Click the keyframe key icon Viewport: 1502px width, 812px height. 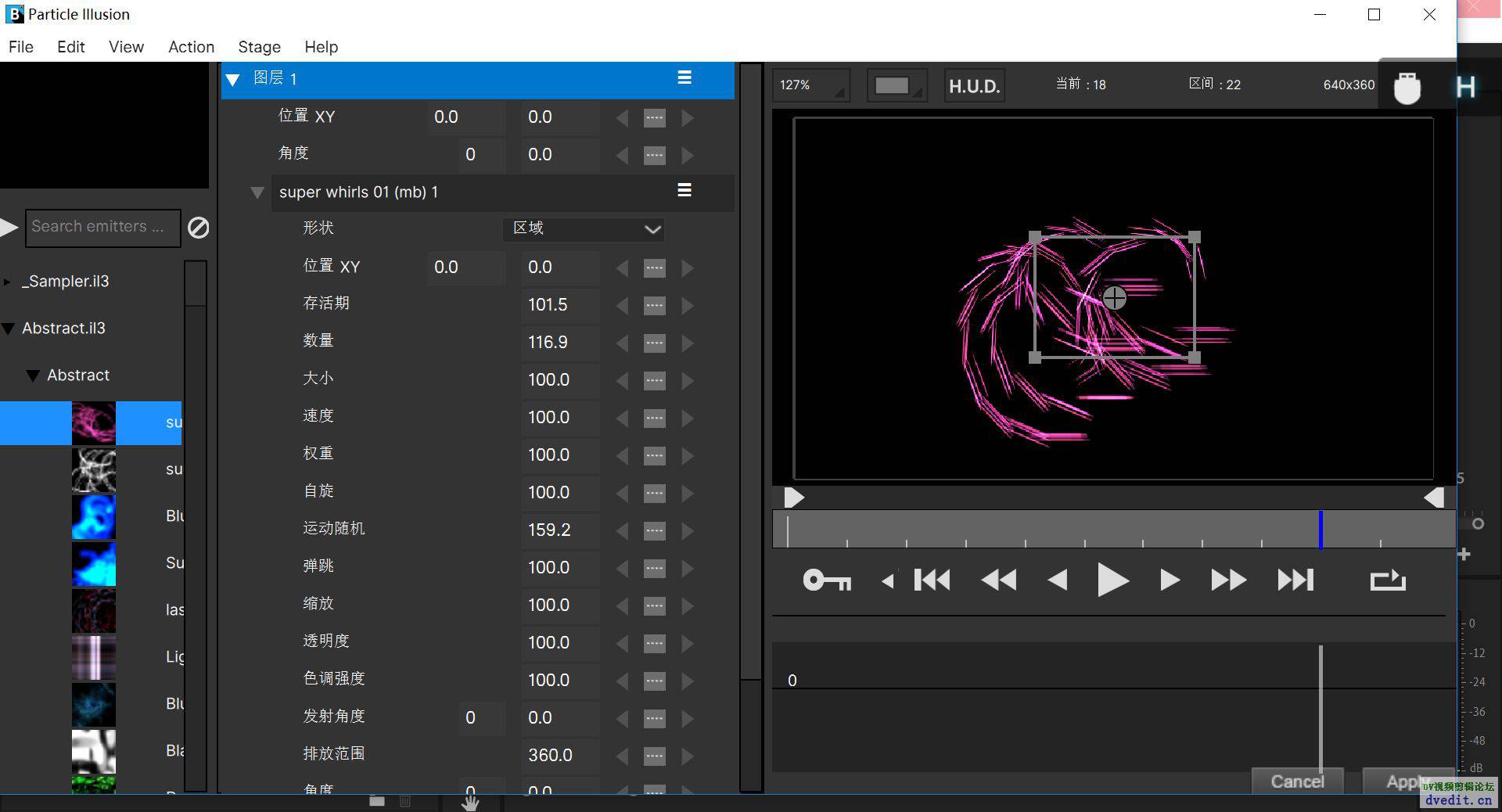point(826,580)
